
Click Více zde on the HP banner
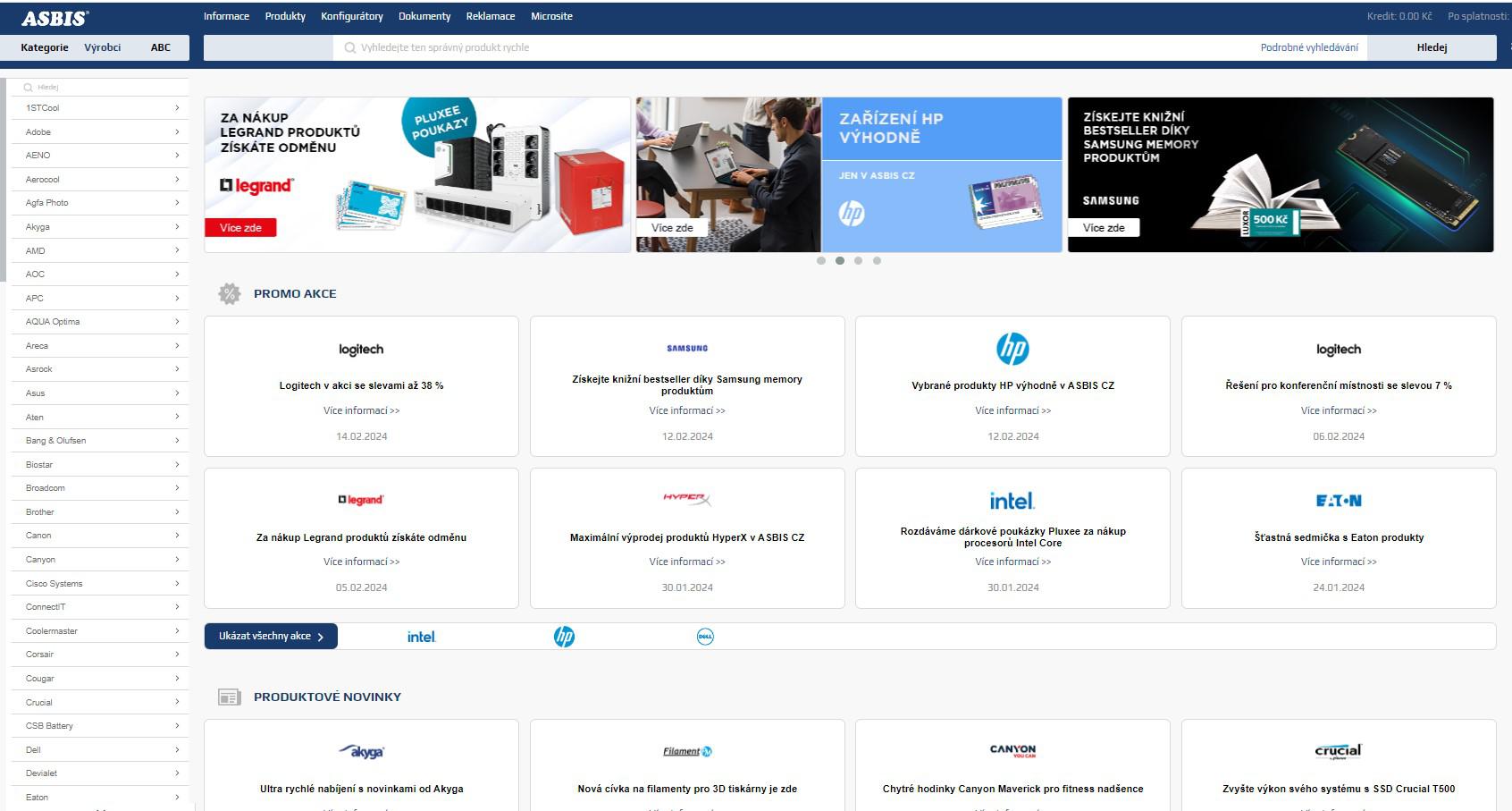tap(672, 228)
